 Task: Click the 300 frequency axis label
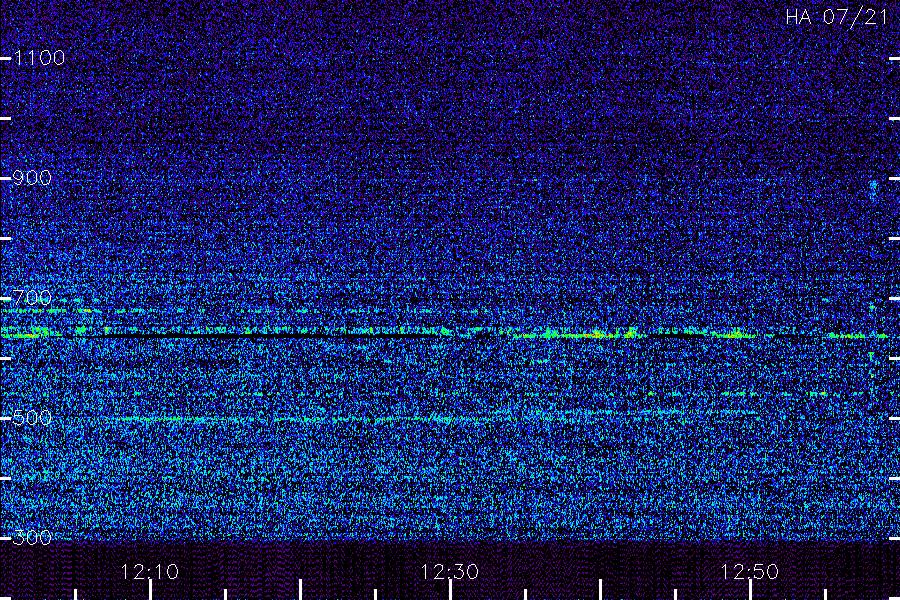click(x=32, y=538)
